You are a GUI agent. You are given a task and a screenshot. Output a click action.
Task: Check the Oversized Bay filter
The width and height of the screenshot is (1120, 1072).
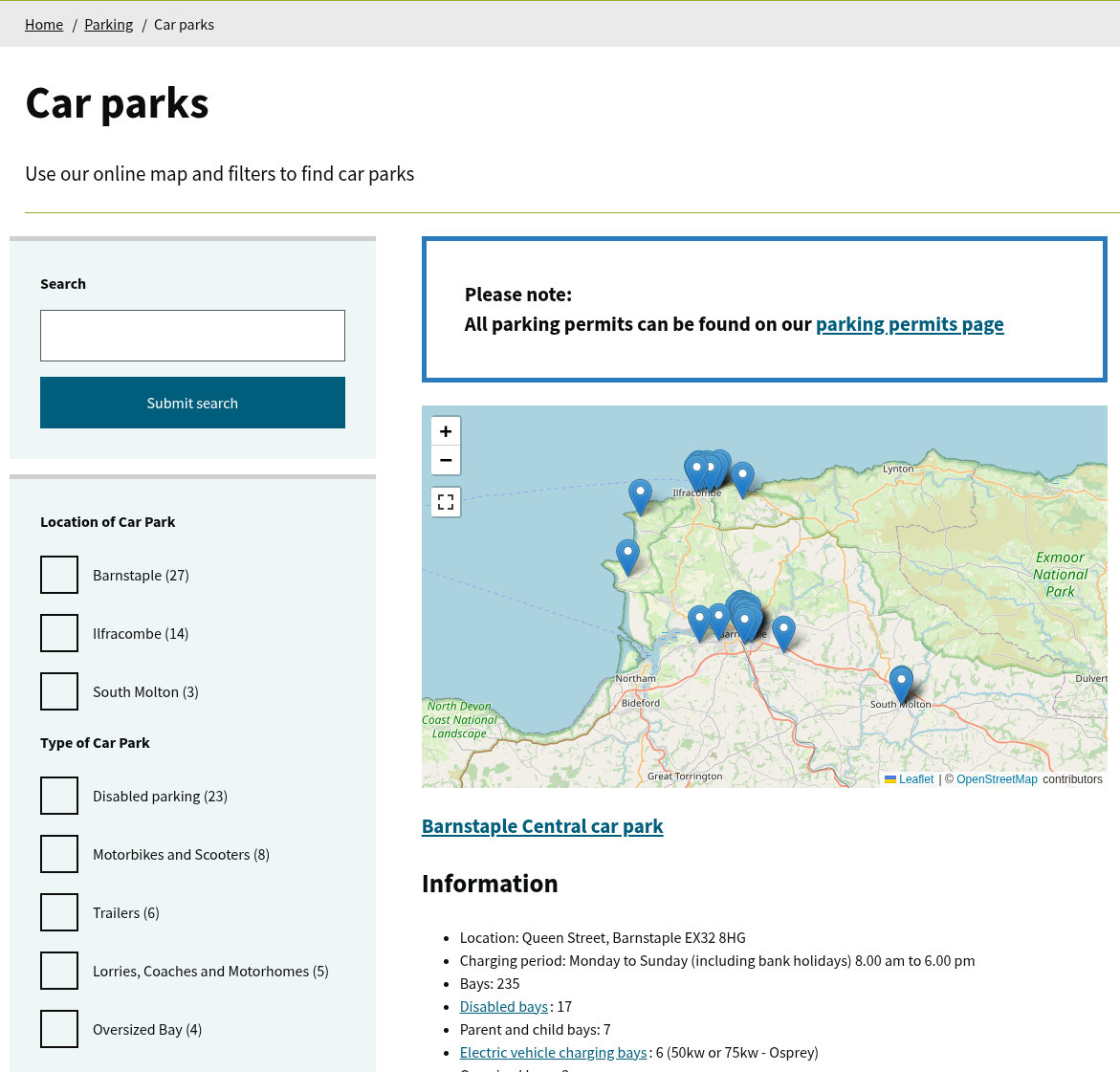click(59, 1029)
